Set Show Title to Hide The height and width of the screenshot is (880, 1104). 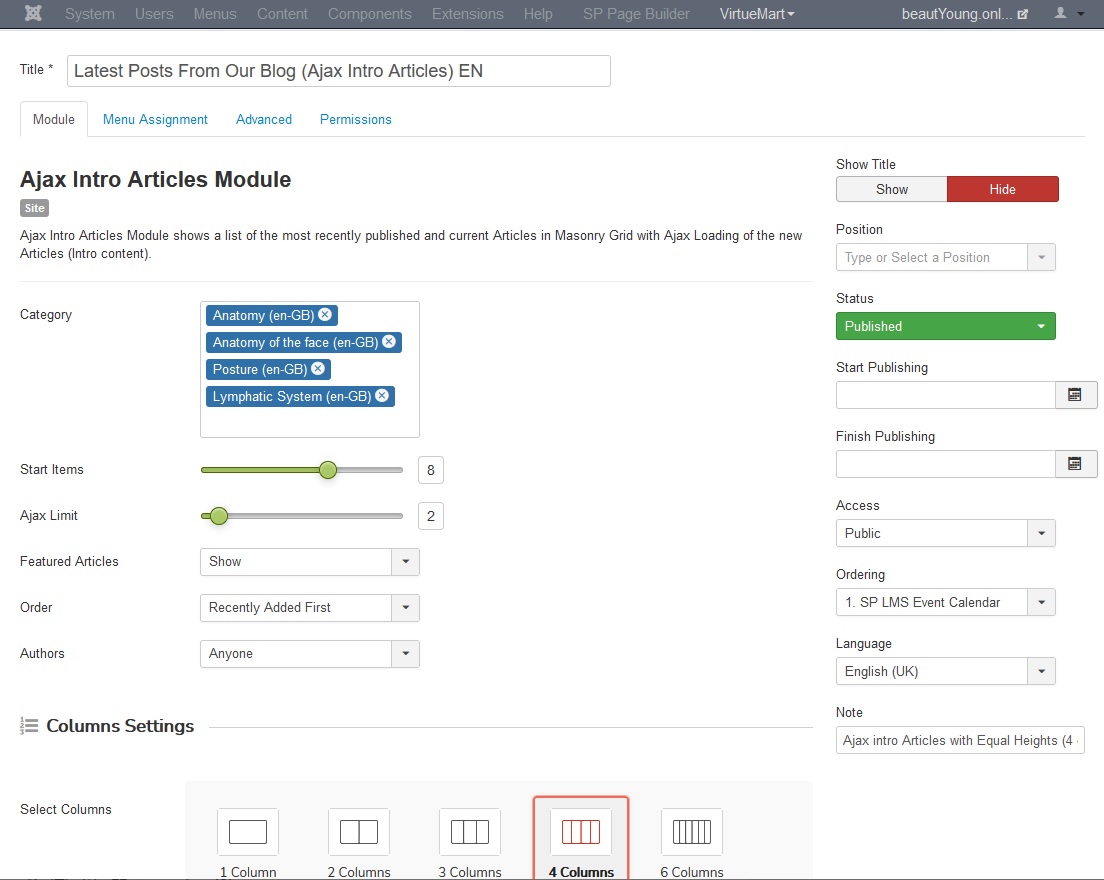(1002, 189)
